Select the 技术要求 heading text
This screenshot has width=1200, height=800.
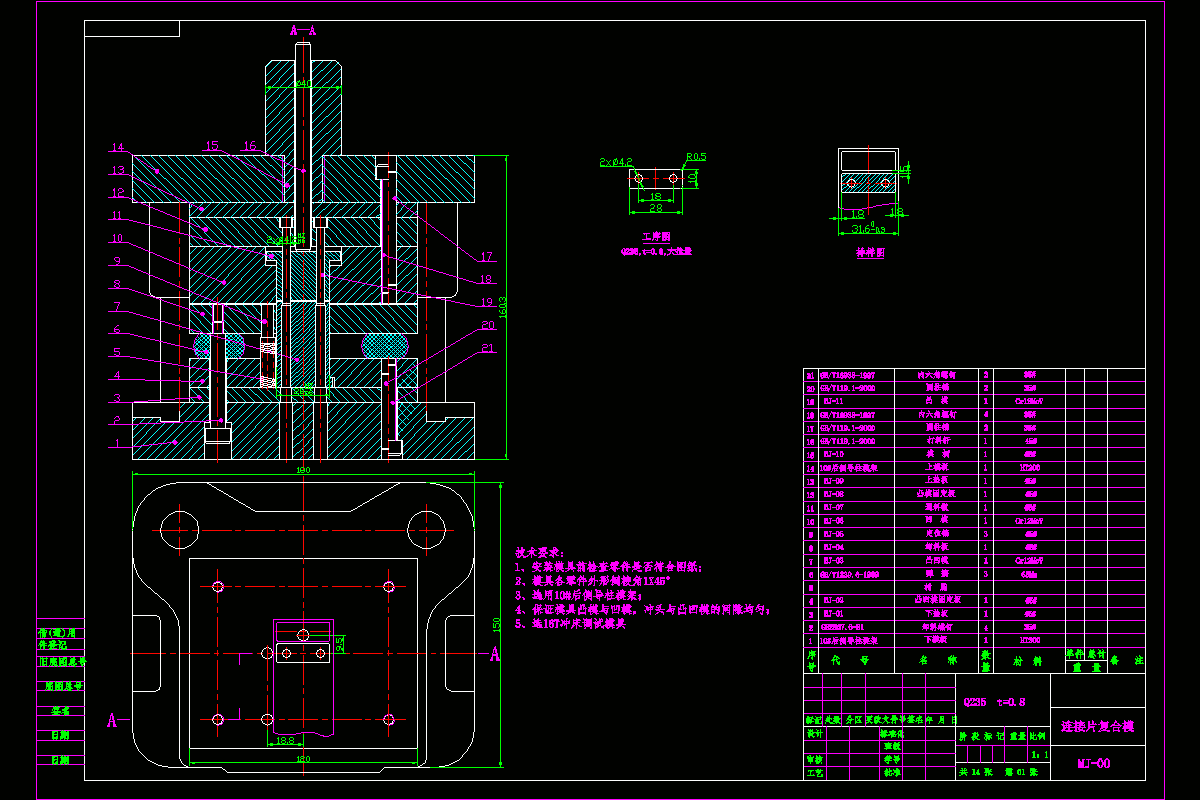point(539,552)
